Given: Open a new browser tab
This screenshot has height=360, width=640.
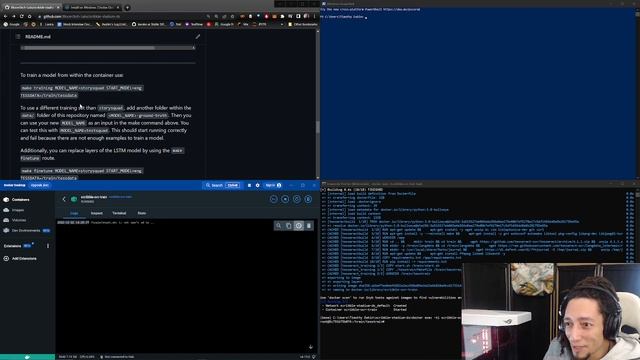Looking at the screenshot, I should [127, 7].
